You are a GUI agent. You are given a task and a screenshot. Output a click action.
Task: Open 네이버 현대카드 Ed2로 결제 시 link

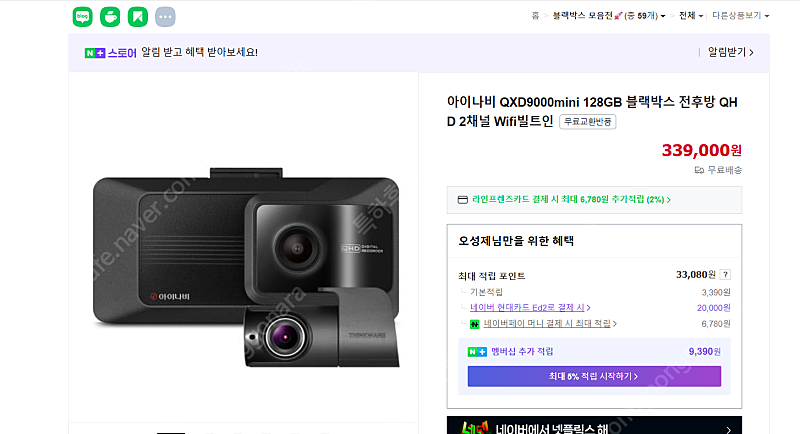530,308
